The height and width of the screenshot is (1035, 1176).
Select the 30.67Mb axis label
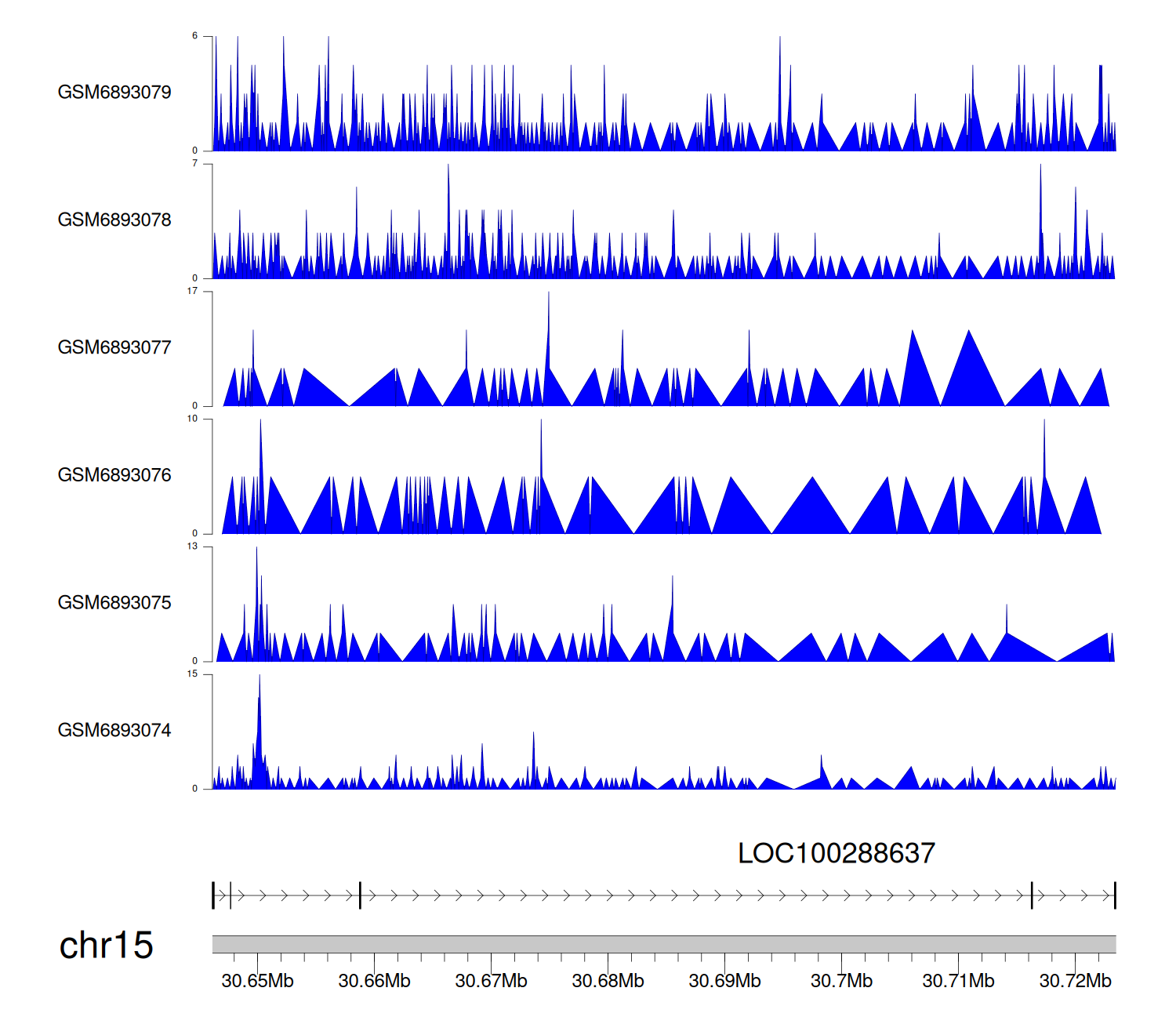pos(491,981)
